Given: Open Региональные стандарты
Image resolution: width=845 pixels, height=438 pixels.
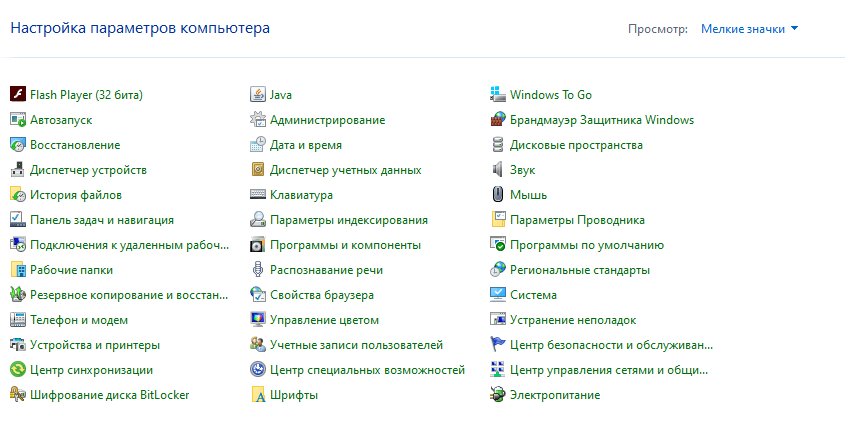Looking at the screenshot, I should click(579, 270).
